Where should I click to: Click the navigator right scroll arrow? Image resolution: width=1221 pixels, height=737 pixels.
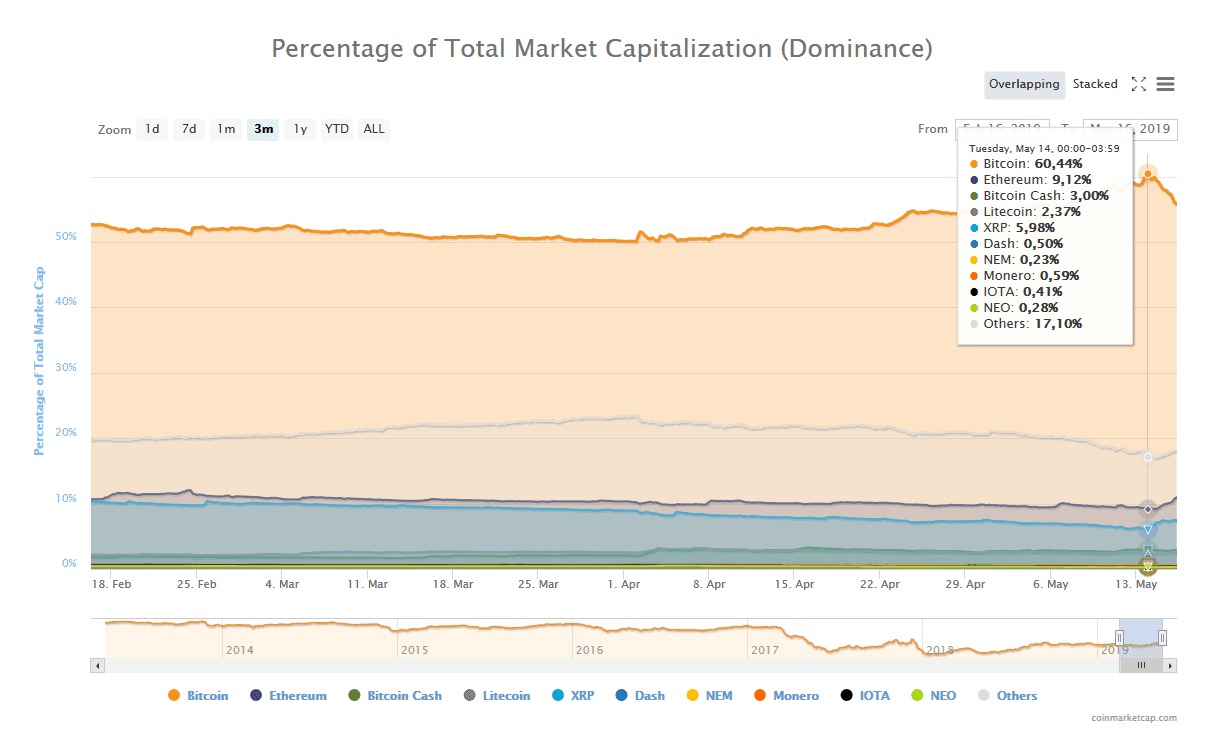tap(1170, 665)
